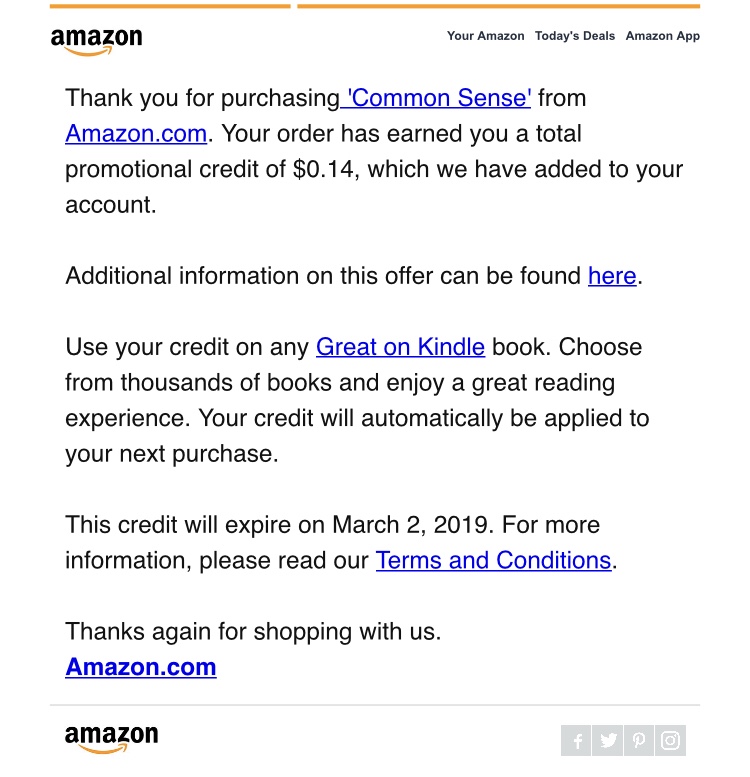Open the Instagram social icon

[671, 741]
